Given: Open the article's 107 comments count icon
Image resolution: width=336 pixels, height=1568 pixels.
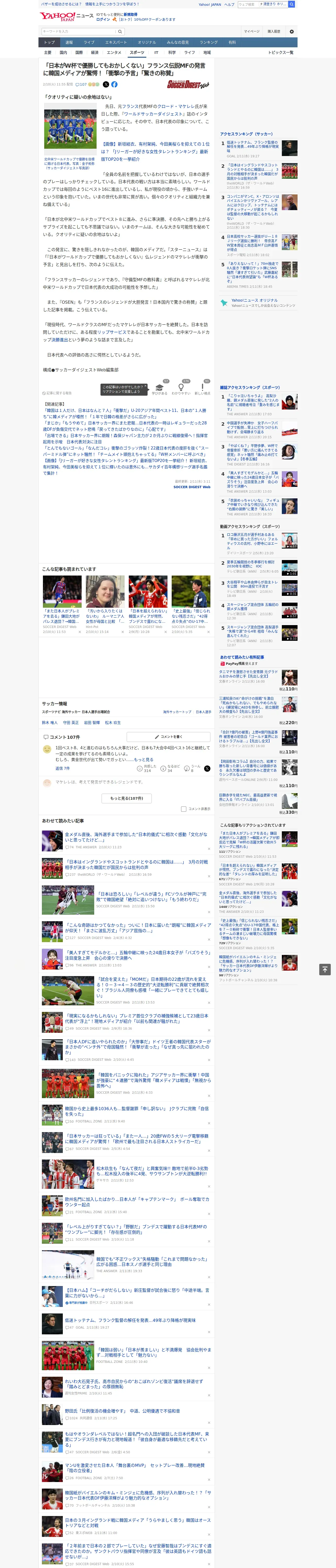Looking at the screenshot, I should click(x=82, y=85).
